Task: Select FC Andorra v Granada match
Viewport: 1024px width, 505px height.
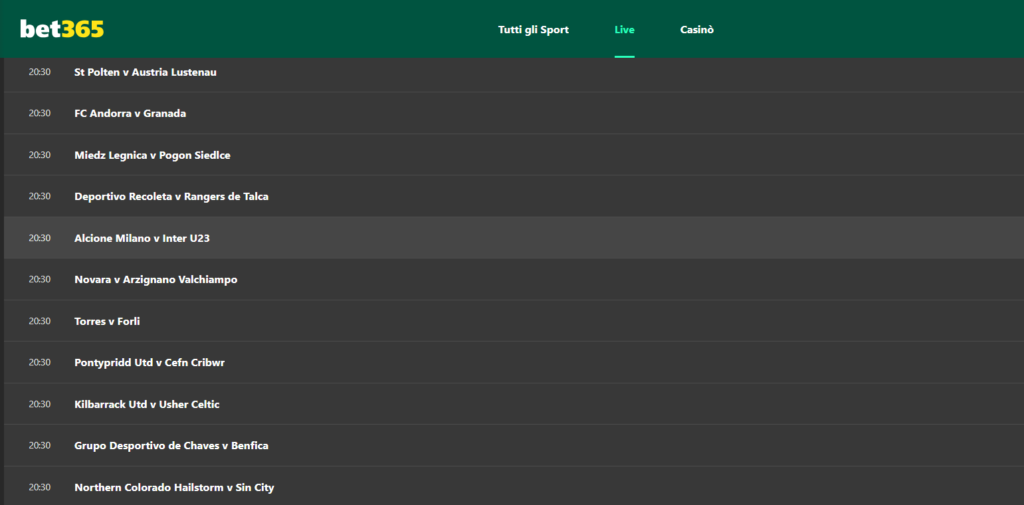Action: [x=130, y=114]
